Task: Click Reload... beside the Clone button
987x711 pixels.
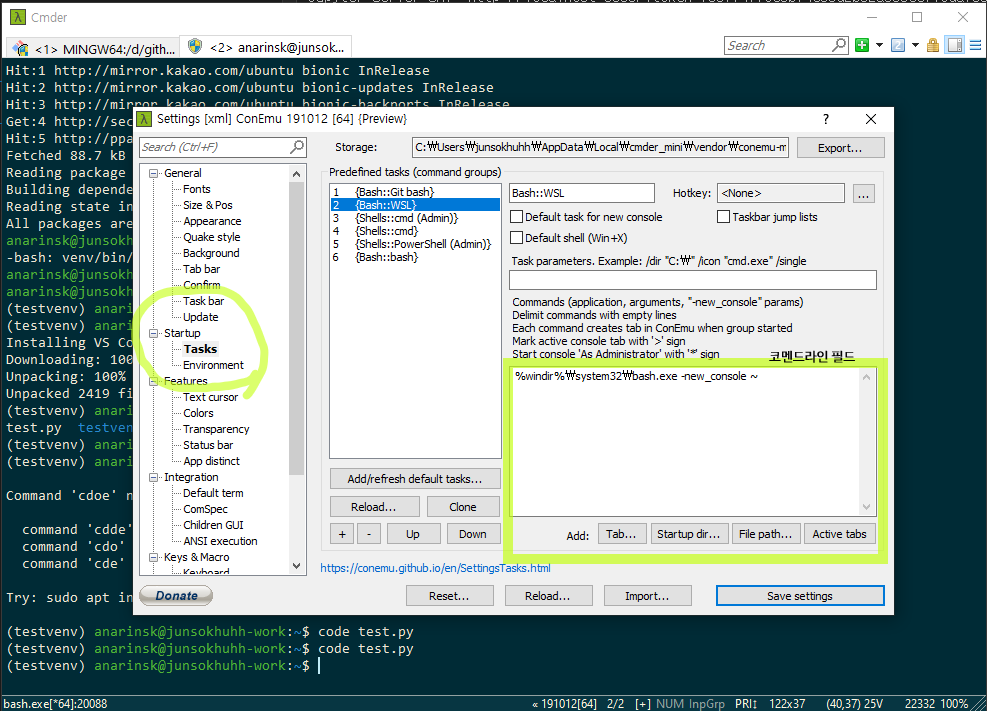Action: pos(374,507)
